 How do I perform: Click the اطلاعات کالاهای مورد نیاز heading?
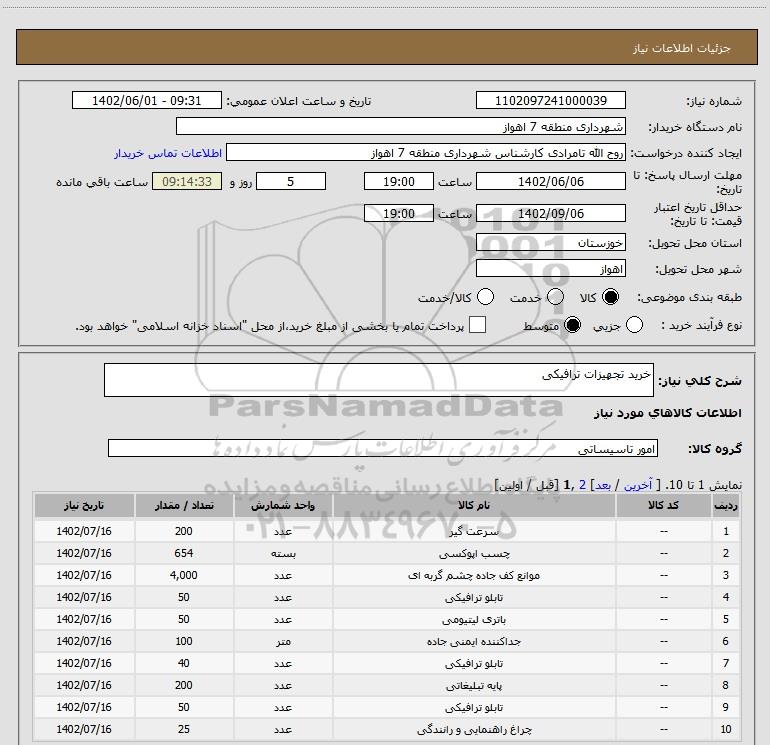coord(667,413)
